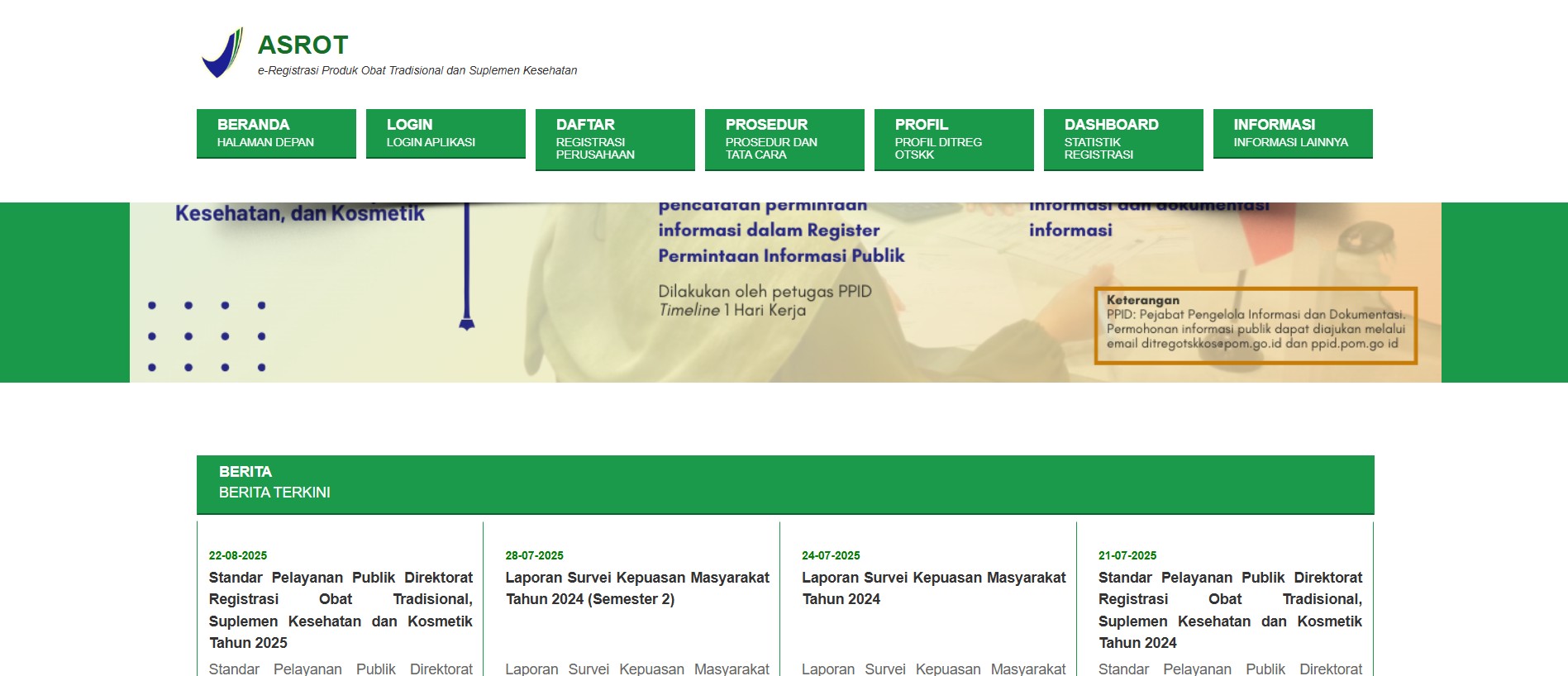View DASHBOARD Statistik Registrasi menu

tap(1123, 139)
